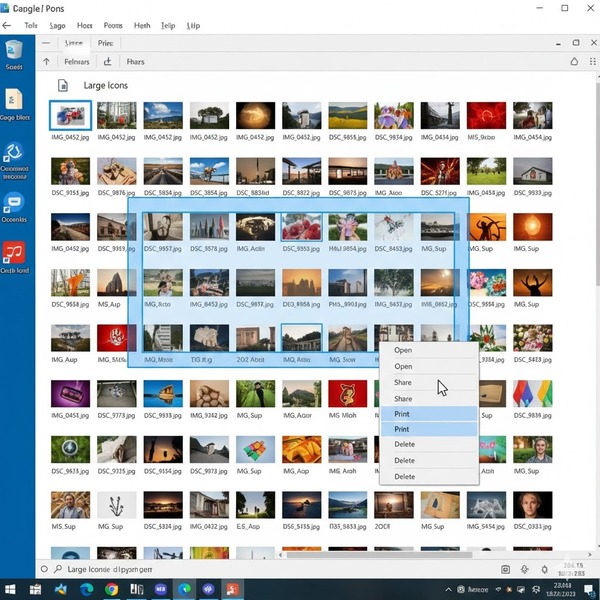Click the Fhars toolbar button
The image size is (600, 600).
[135, 62]
